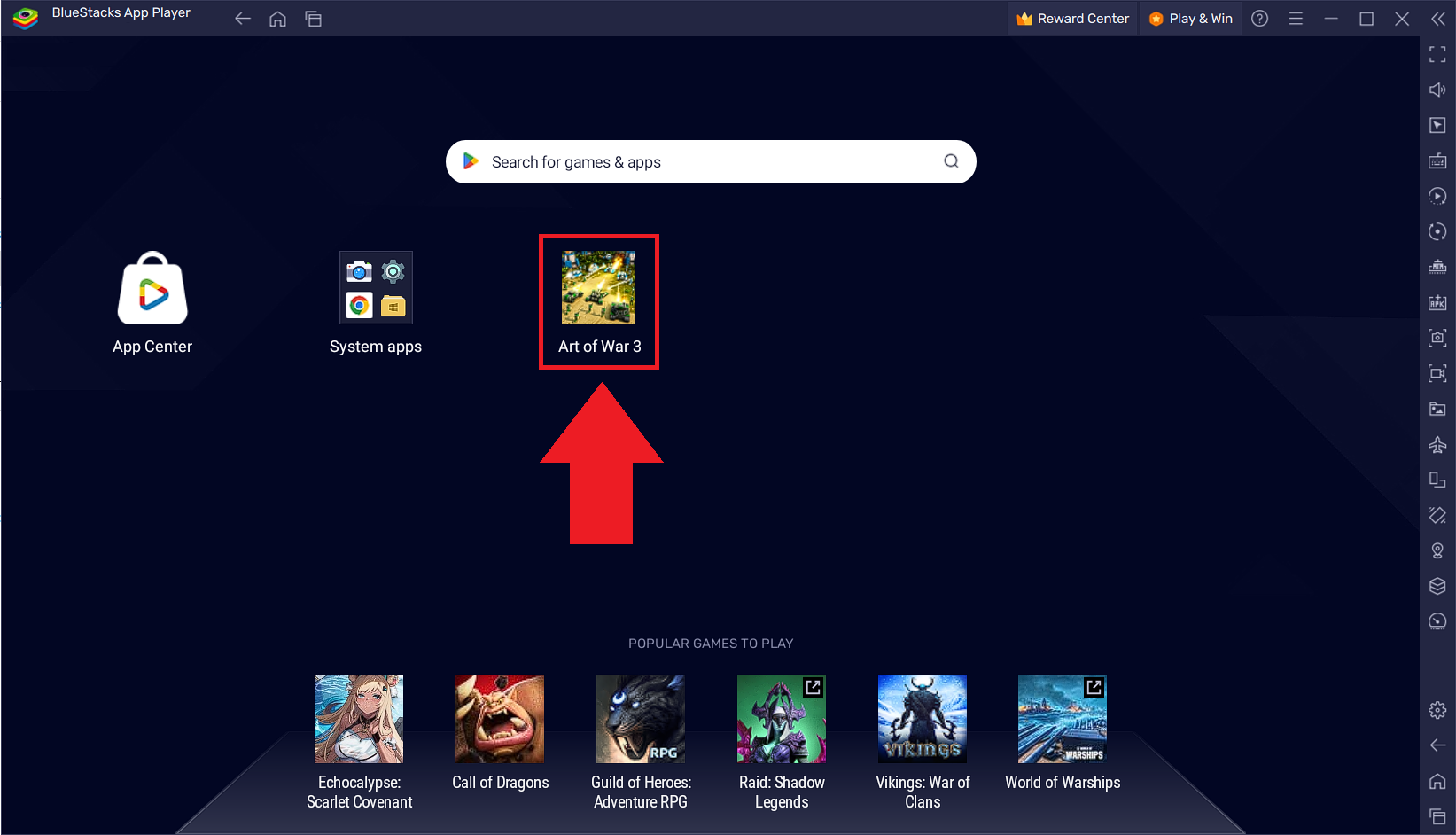Screen dimensions: 1456x835
Task: Collapse the sidebar with the double-chevron arrow
Action: point(1437,18)
